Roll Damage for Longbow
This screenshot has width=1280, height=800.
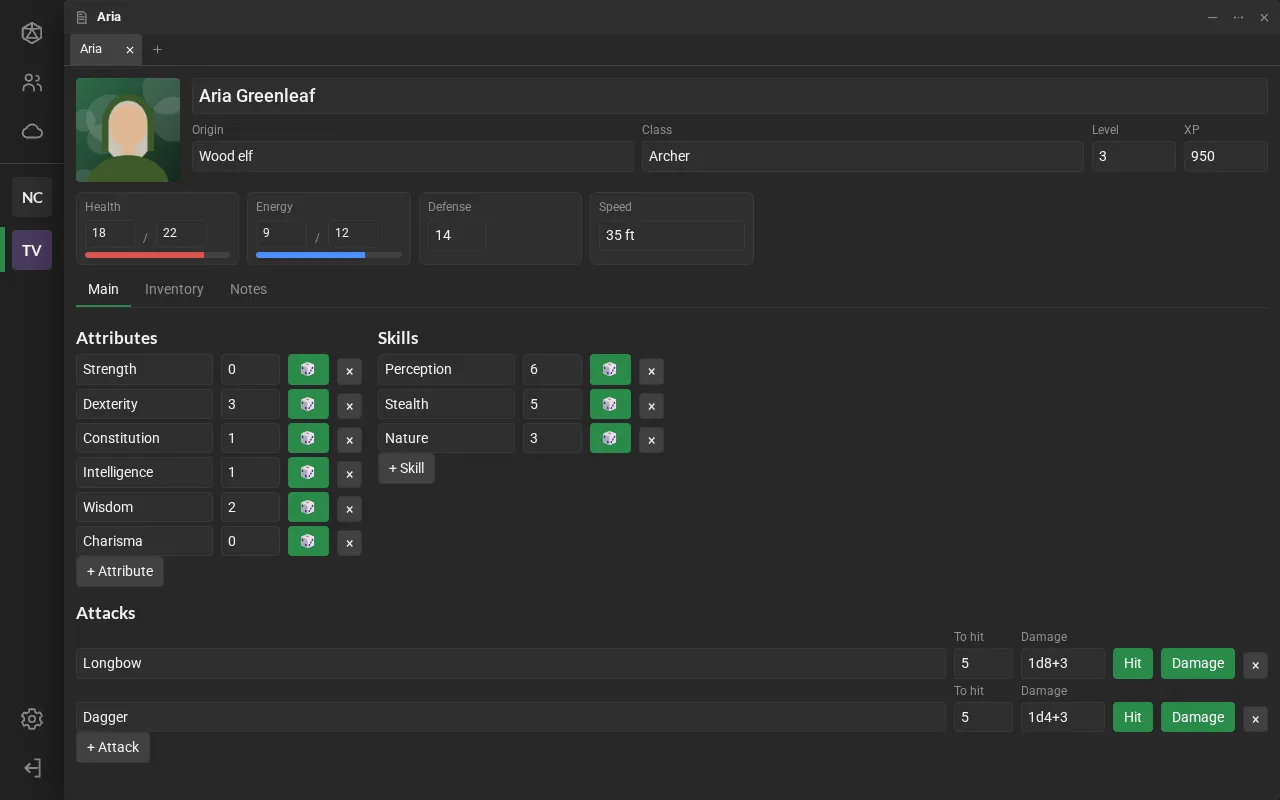(1198, 664)
